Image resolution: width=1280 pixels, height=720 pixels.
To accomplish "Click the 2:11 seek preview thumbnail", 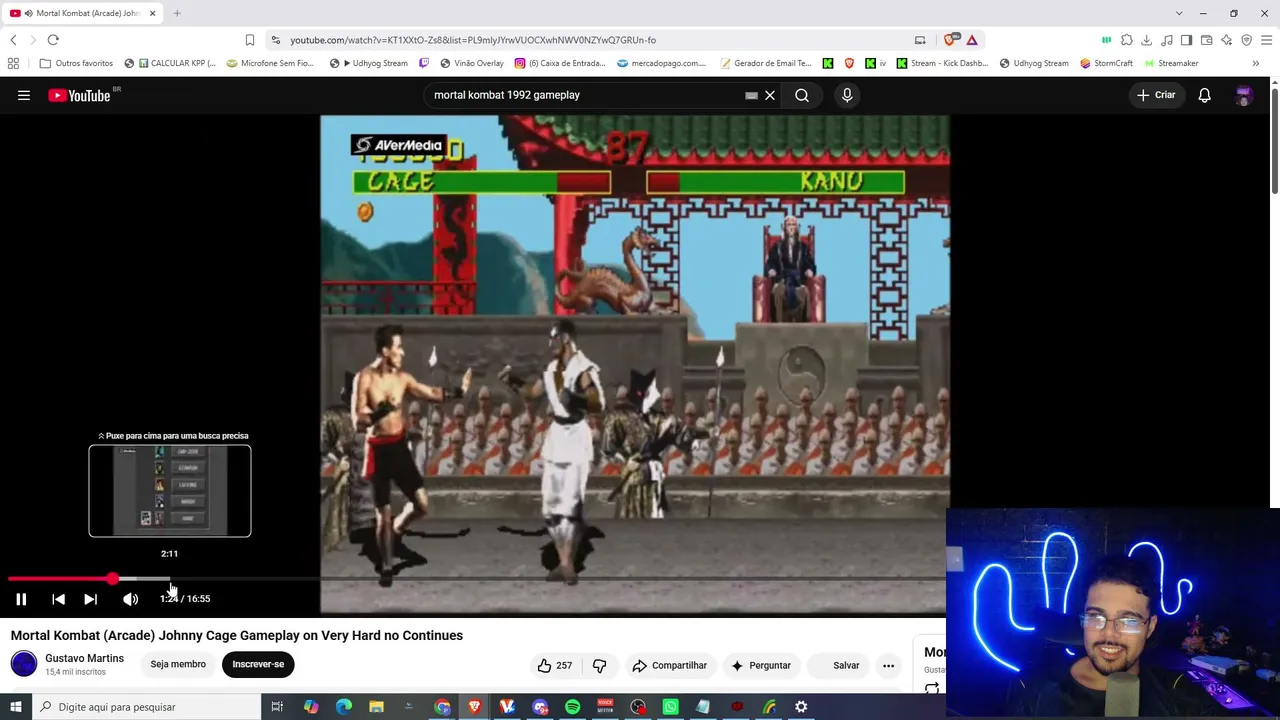I will (170, 491).
